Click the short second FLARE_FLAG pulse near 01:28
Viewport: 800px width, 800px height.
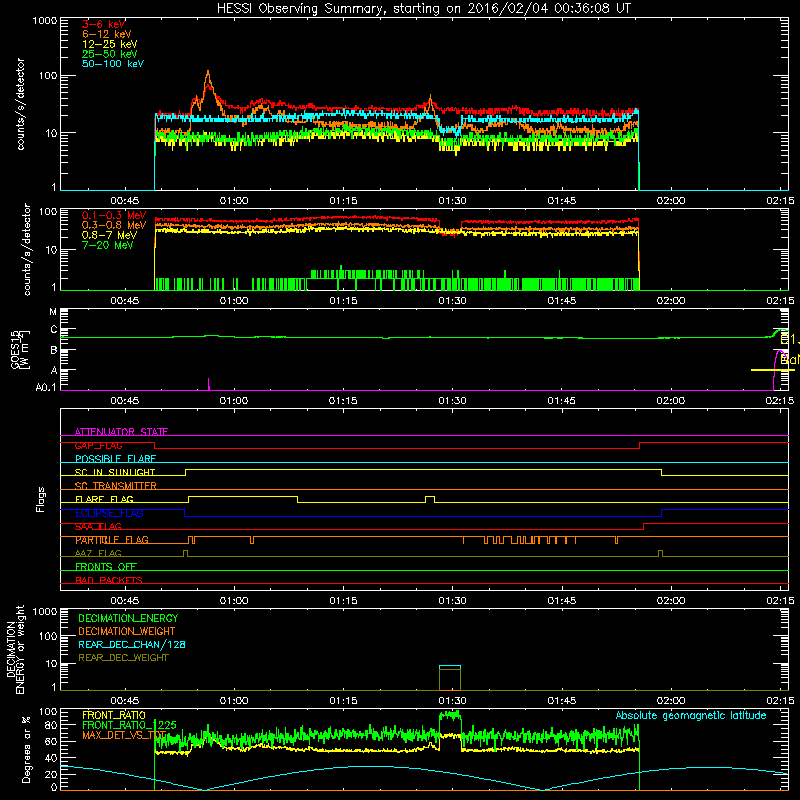pos(430,499)
